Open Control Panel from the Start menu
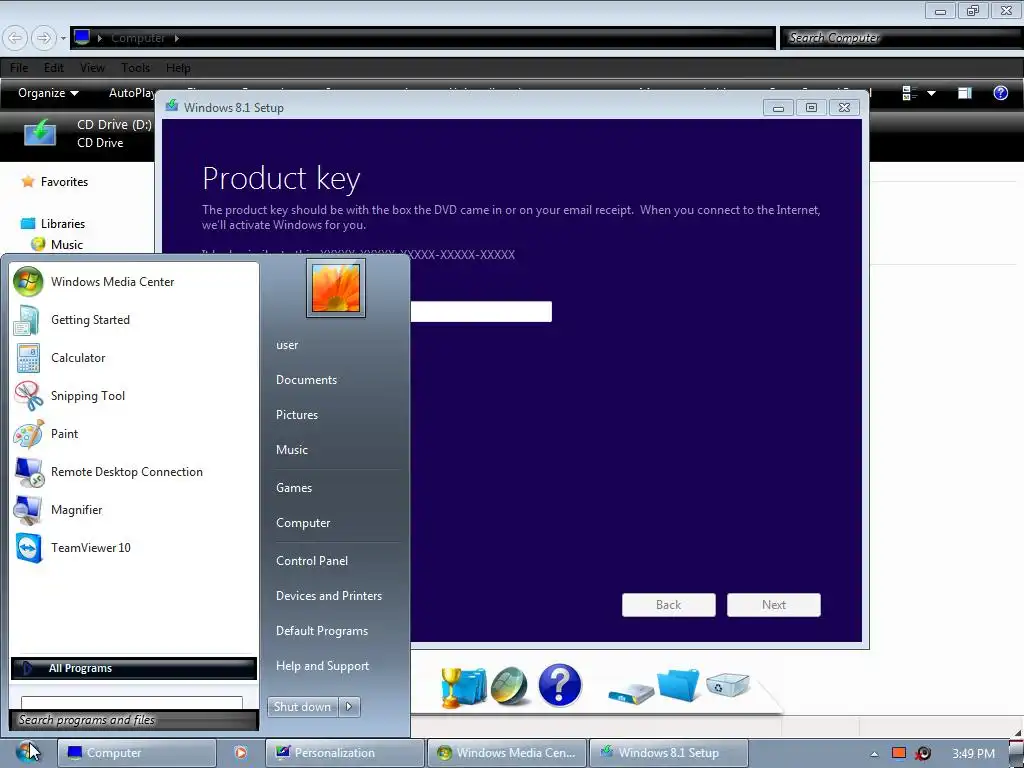Viewport: 1024px width, 768px height. point(312,561)
